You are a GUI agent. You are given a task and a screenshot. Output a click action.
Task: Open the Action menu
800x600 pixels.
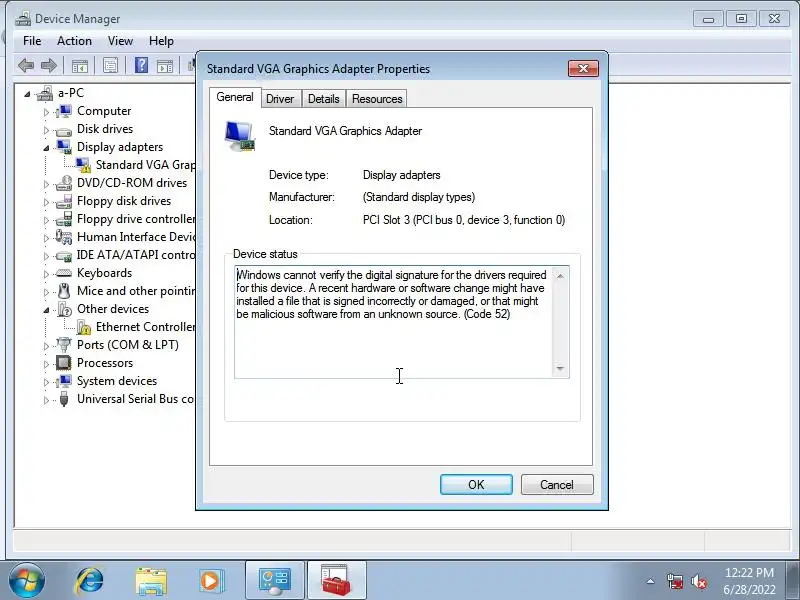(74, 41)
